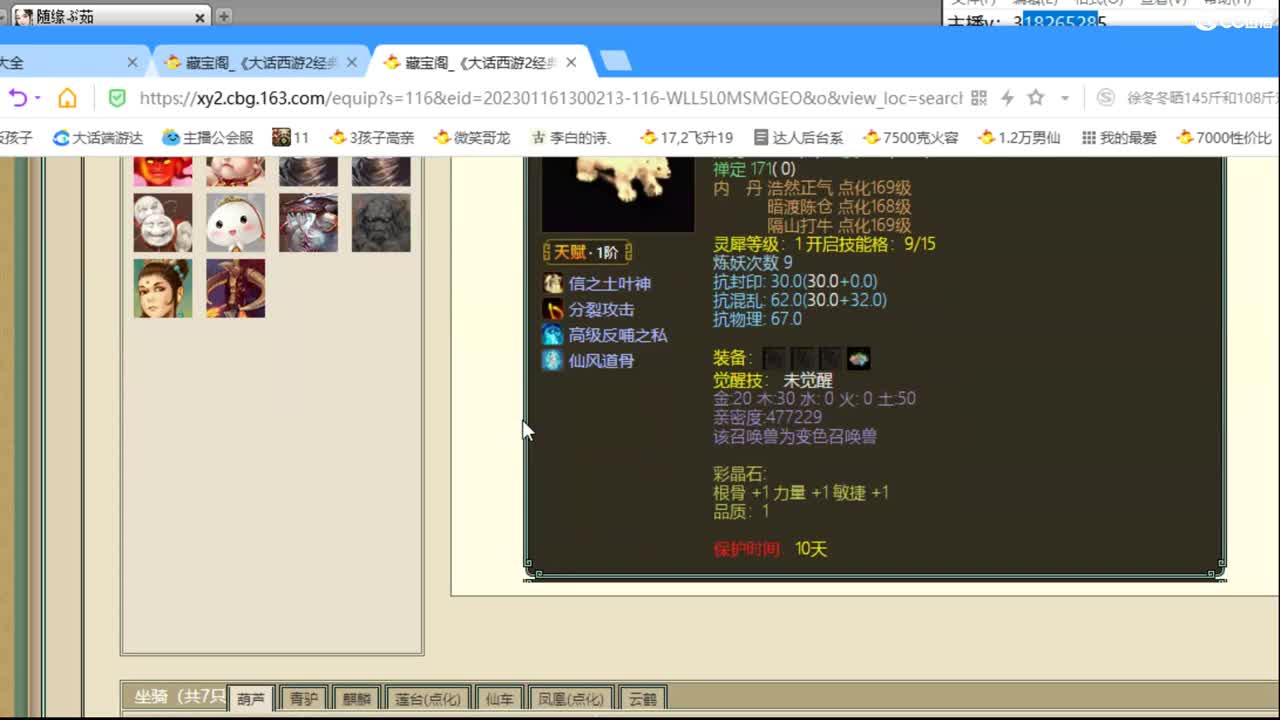Click the first equipment slot after 装备
Image resolution: width=1280 pixels, height=720 pixels.
[x=774, y=358]
